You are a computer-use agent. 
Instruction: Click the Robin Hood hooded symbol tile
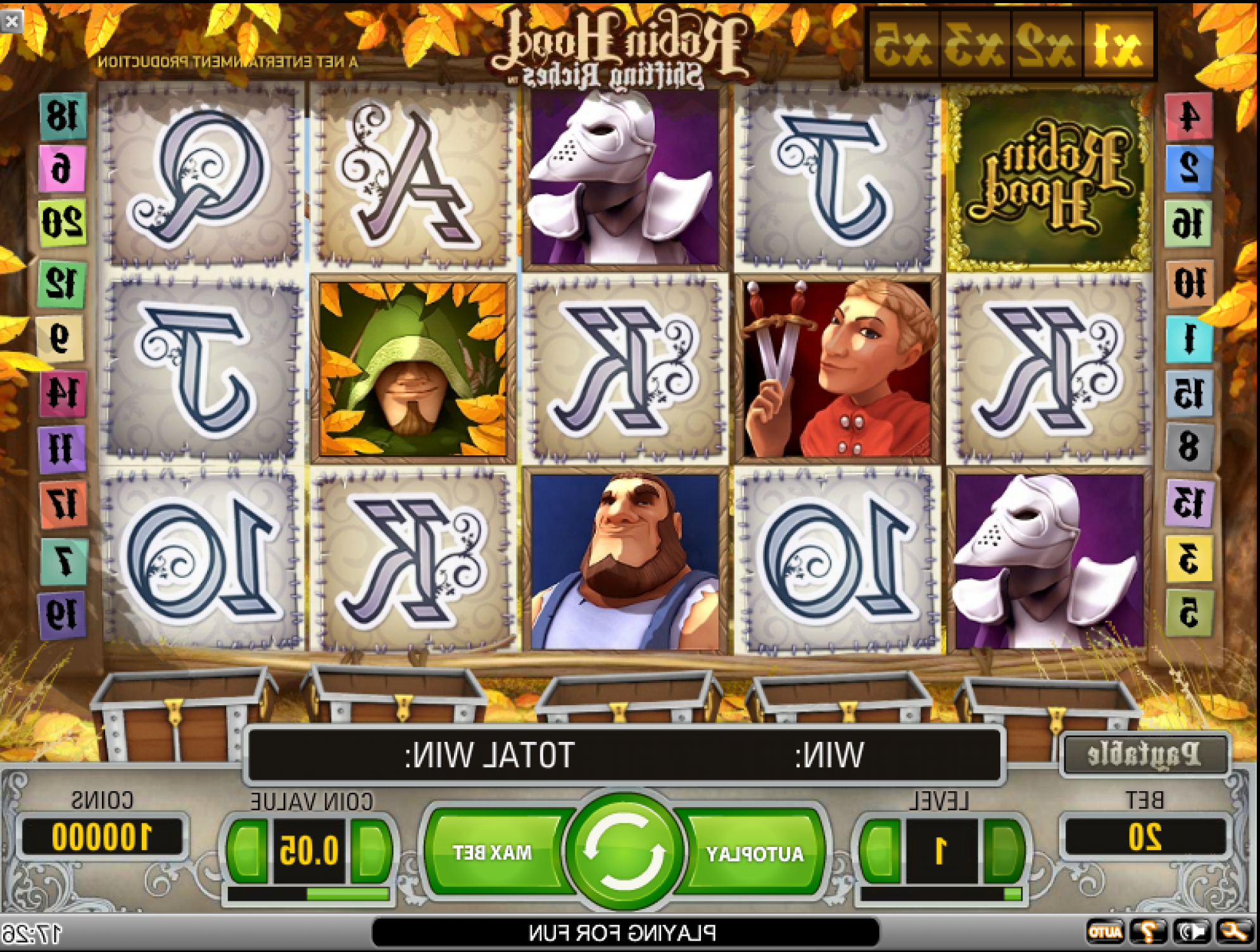point(413,369)
